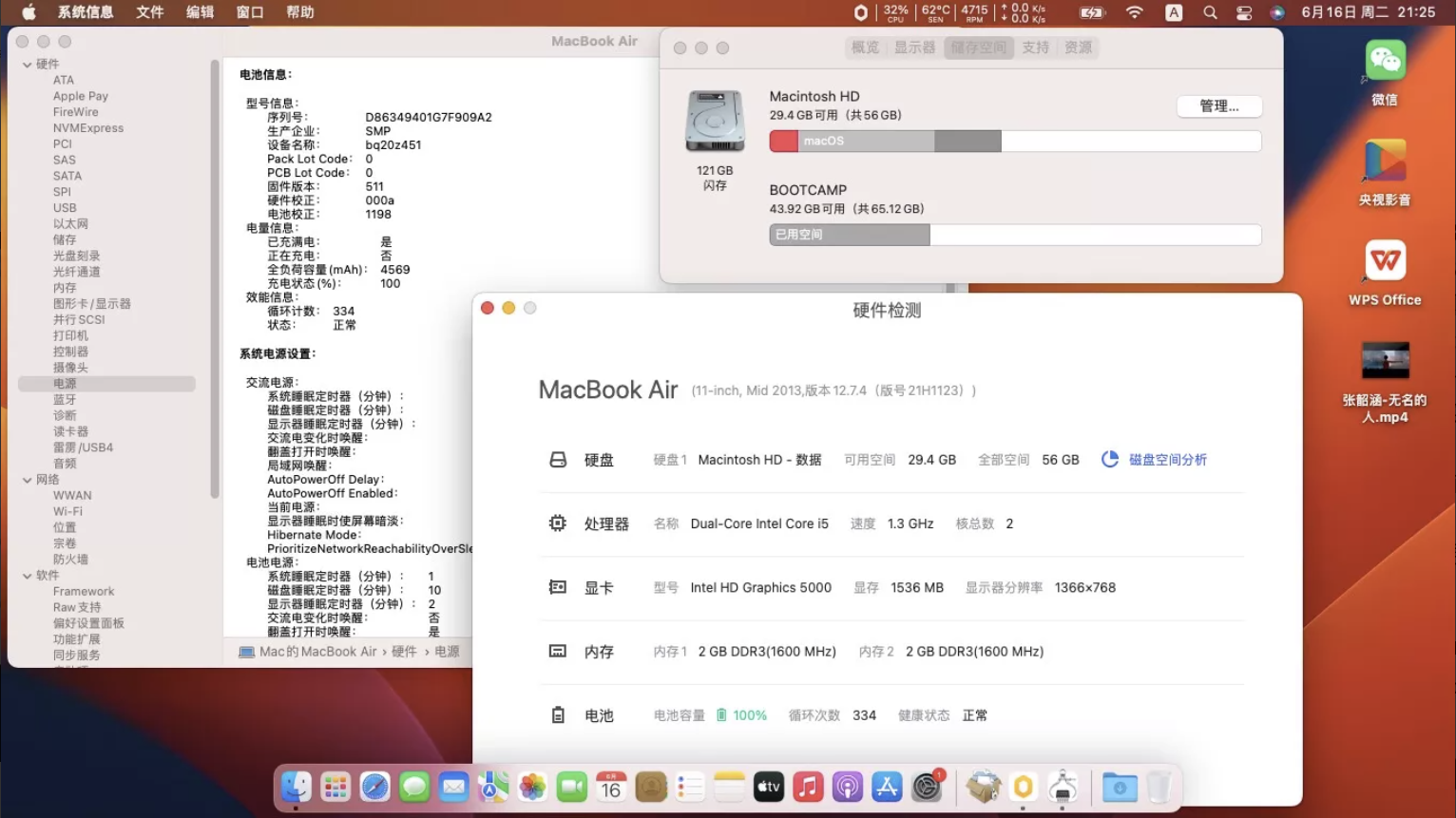Click the Macintosh HD drive icon

pos(715,121)
